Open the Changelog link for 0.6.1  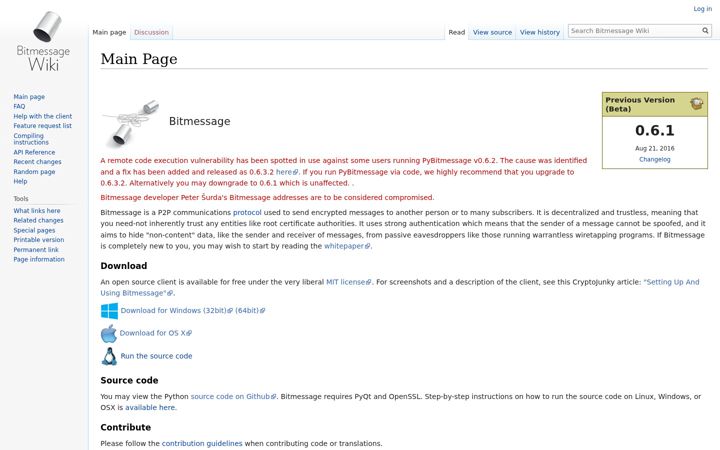655,159
